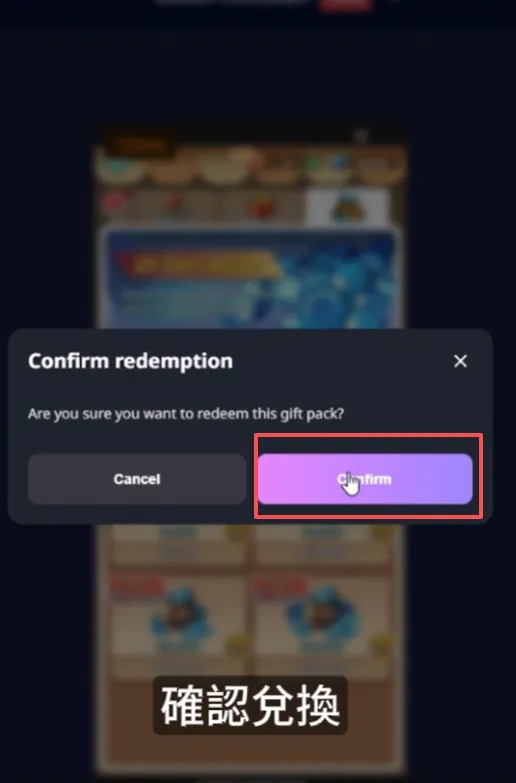516x783 pixels.
Task: Click the leftmost red item icon in category row
Action: coord(114,204)
